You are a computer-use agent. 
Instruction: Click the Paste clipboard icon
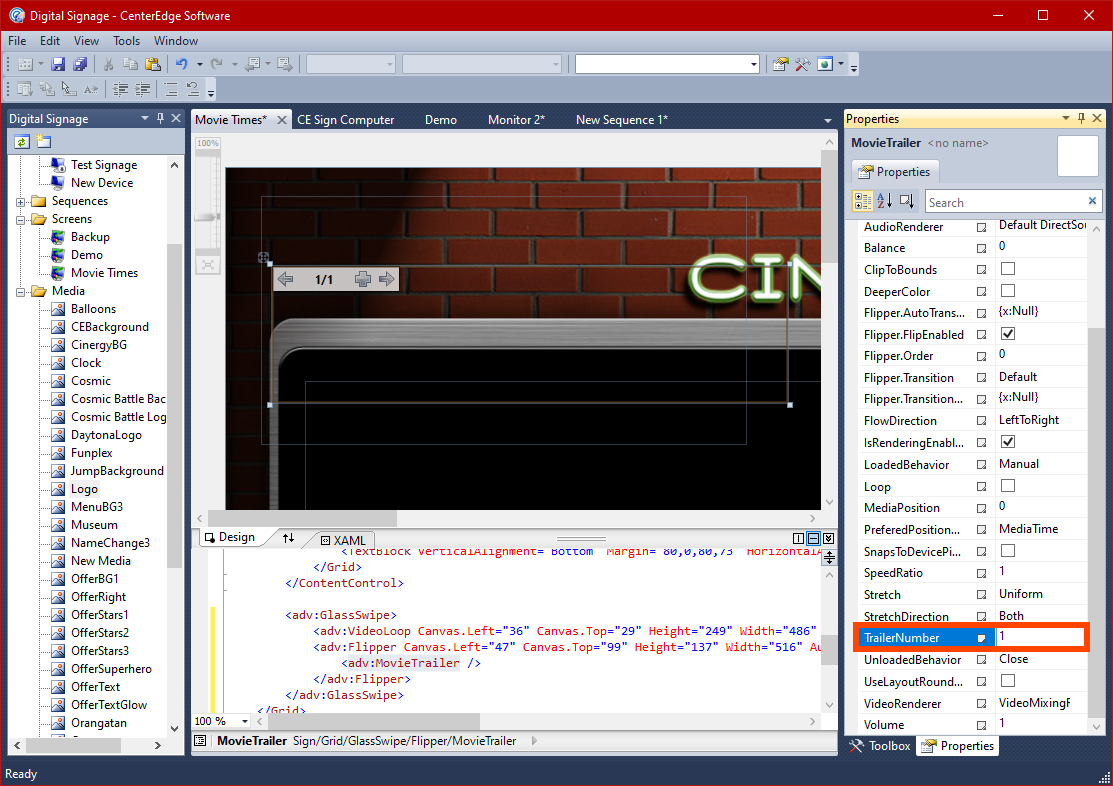153,65
